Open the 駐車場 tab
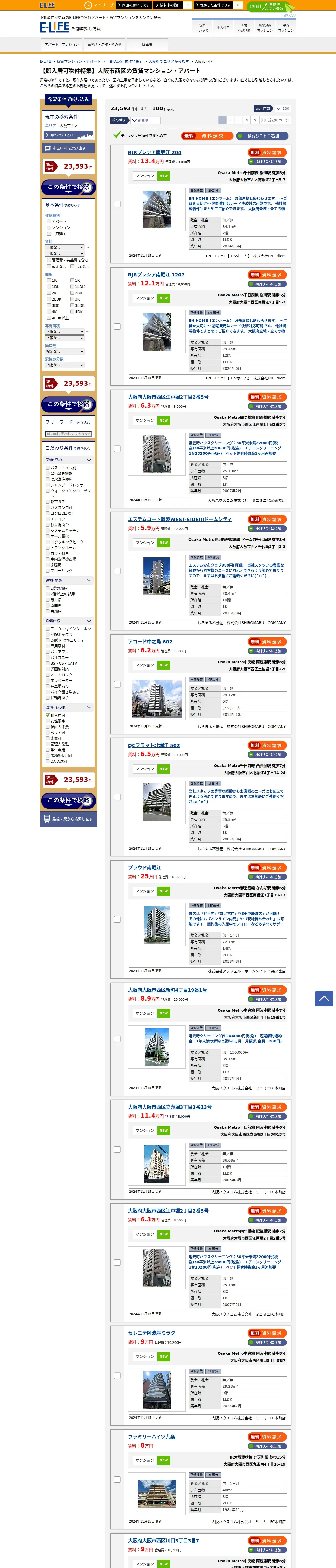 147,44
